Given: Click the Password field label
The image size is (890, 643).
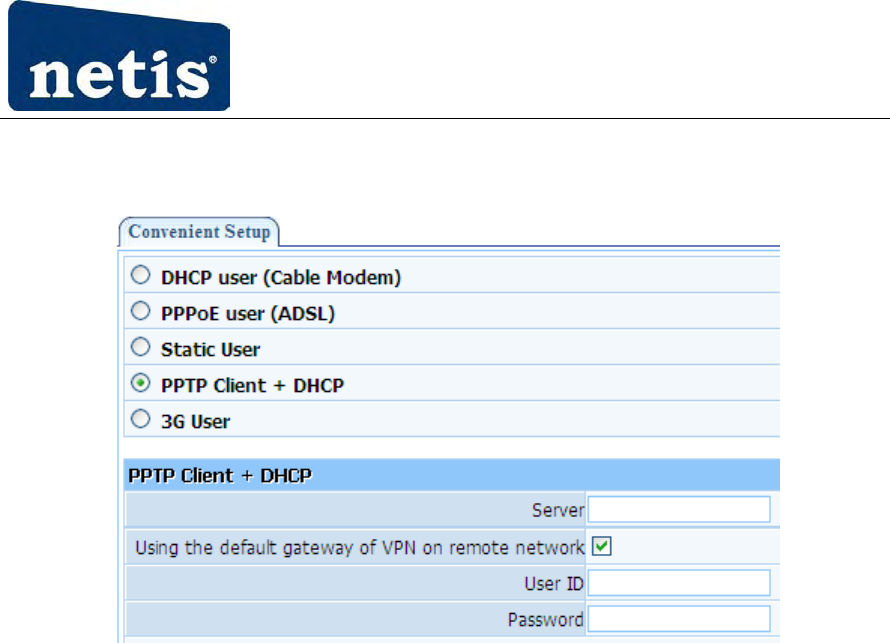Looking at the screenshot, I should [545, 620].
